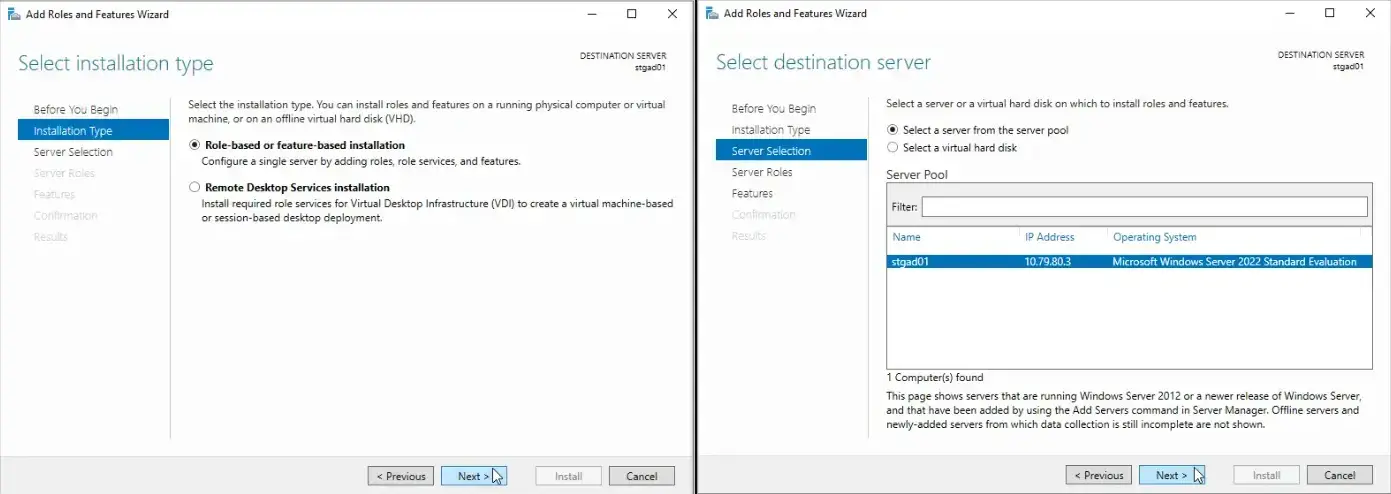Sort server pool by Operating System column
This screenshot has height=494, width=1391.
1234,237
